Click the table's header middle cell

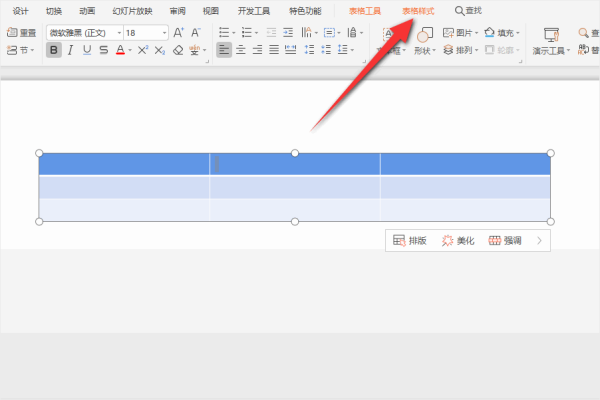(x=295, y=164)
